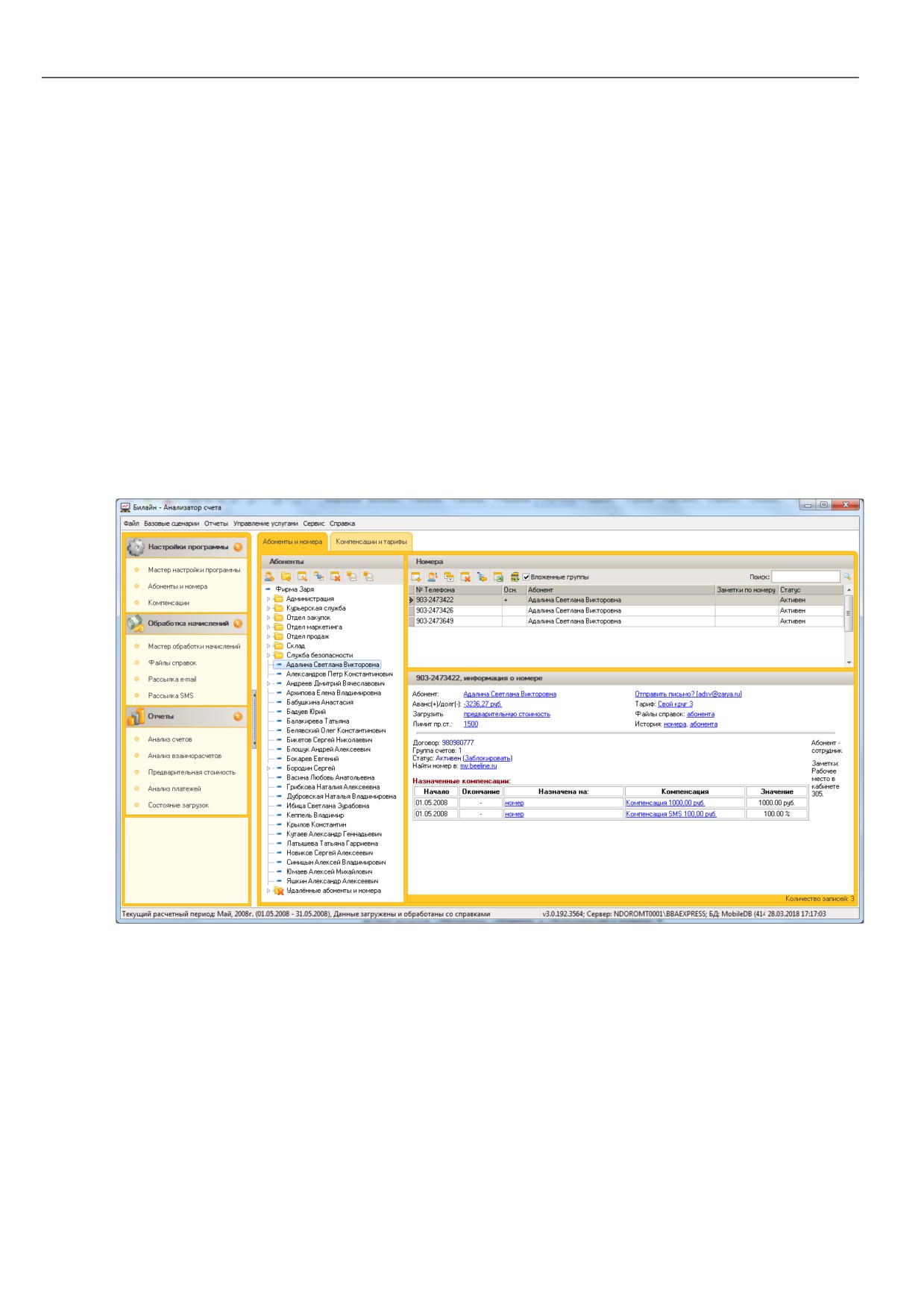Click the red X delete icon in Номера toolbar
The height and width of the screenshot is (1307, 924).
pos(465,577)
